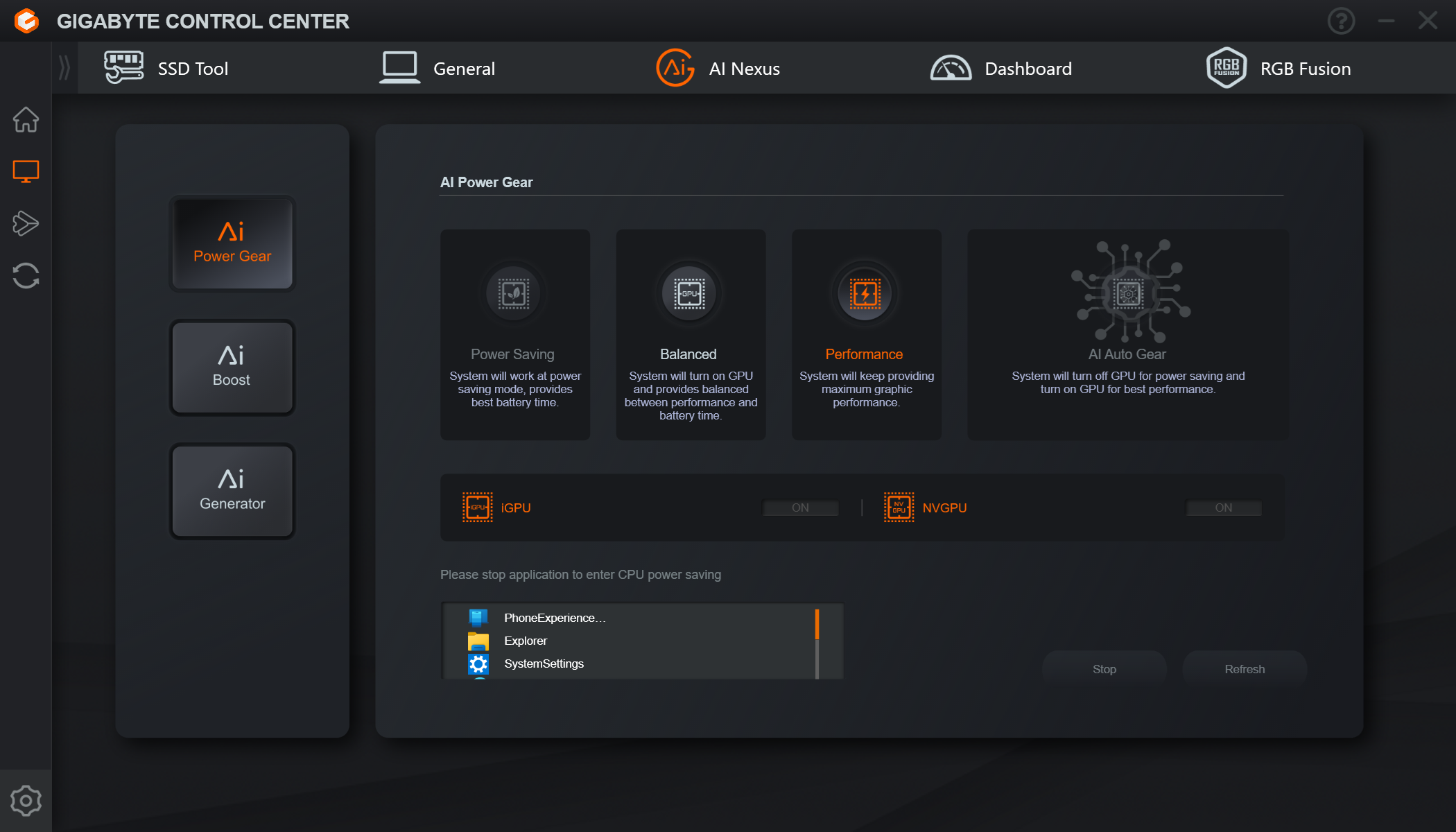This screenshot has height=832, width=1456.
Task: Toggle the iGPU ON switch
Action: point(801,507)
